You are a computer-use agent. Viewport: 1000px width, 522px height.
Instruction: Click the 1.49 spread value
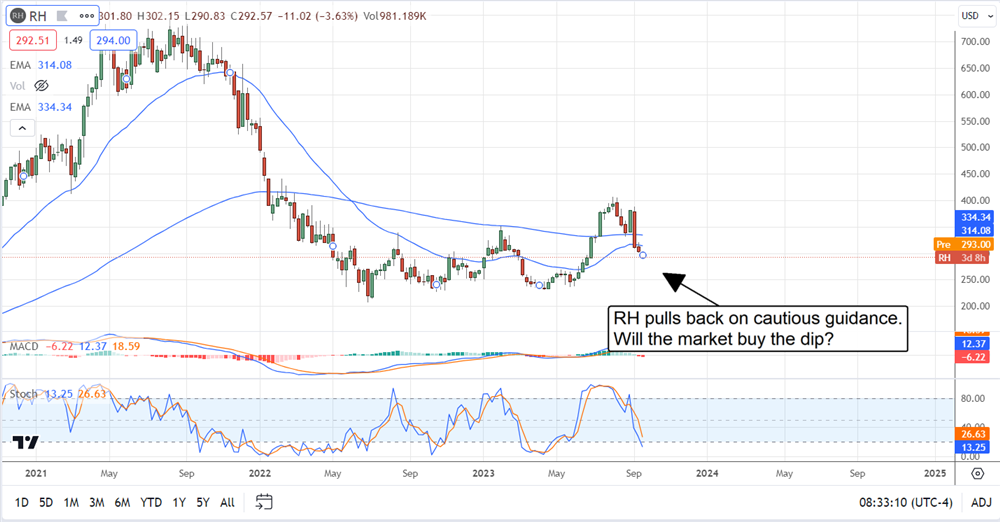73,40
